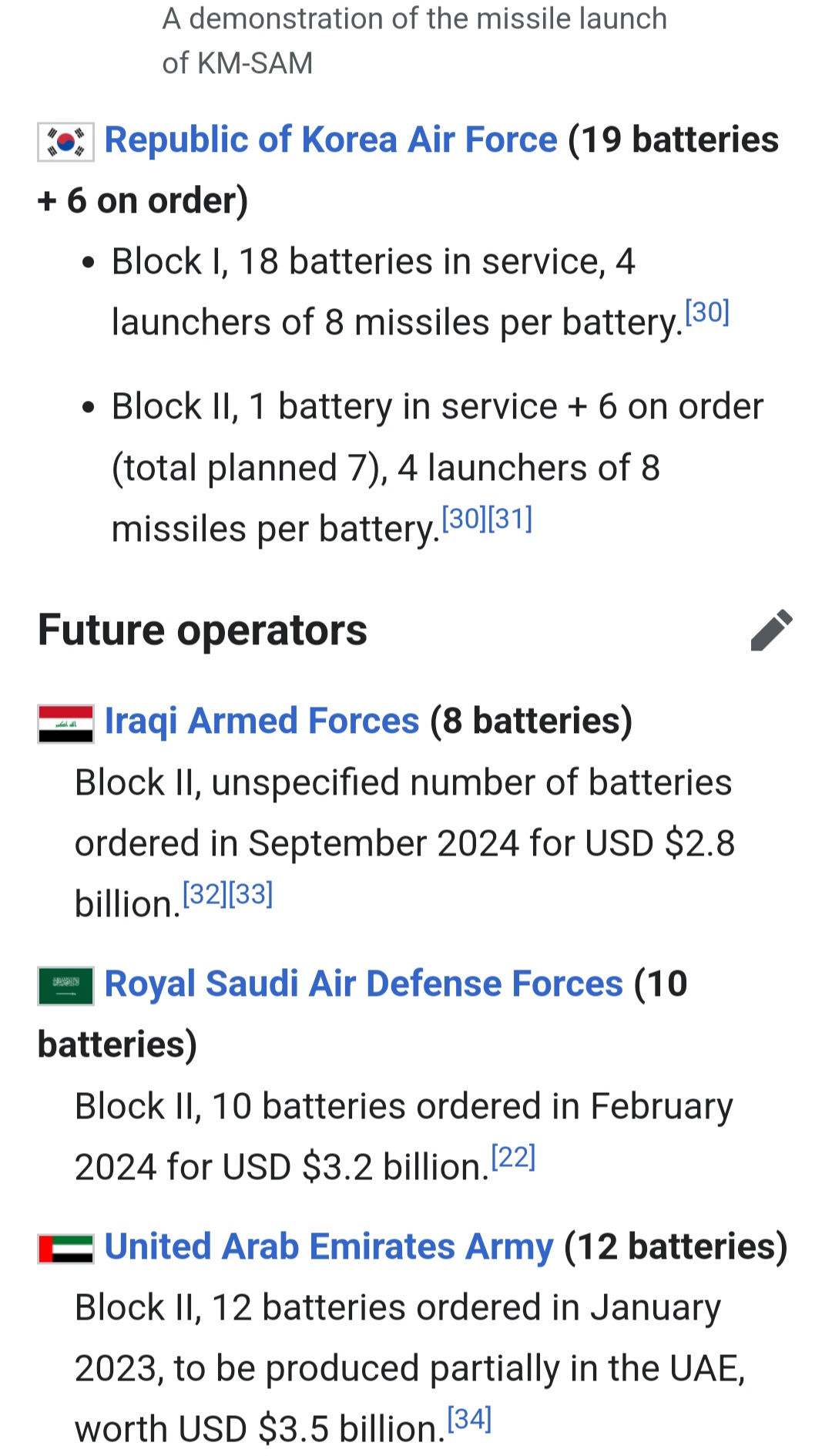This screenshot has width=832, height=1456.
Task: Tap the South Korea flag icon
Action: [x=65, y=142]
